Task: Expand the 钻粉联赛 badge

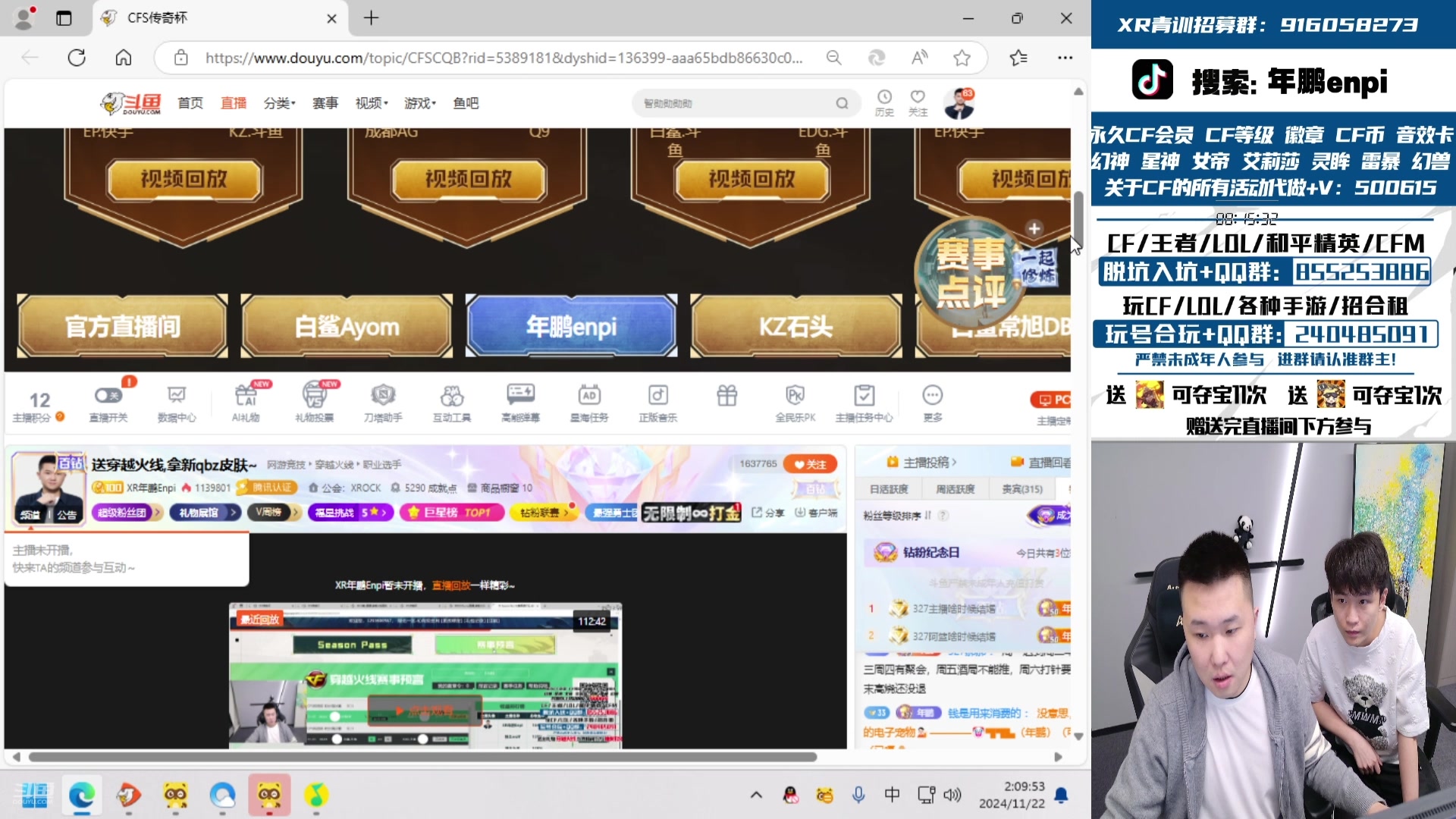Action: tap(543, 513)
